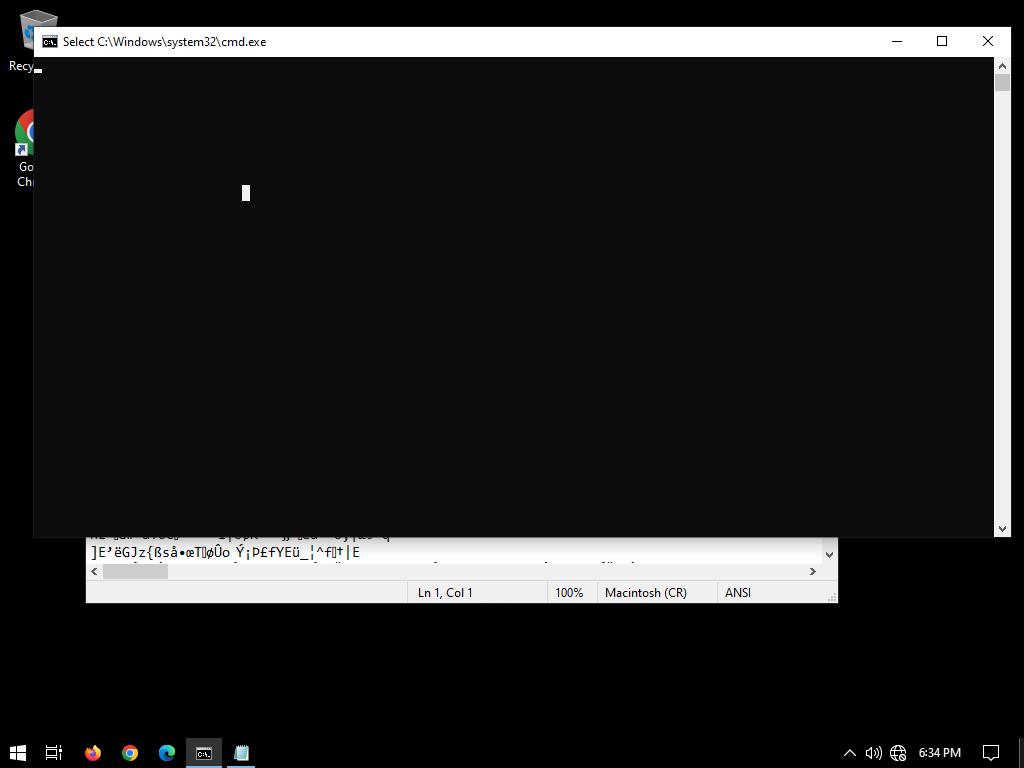Expand the hidden system tray icons chevron
This screenshot has width=1024, height=768.
(850, 753)
